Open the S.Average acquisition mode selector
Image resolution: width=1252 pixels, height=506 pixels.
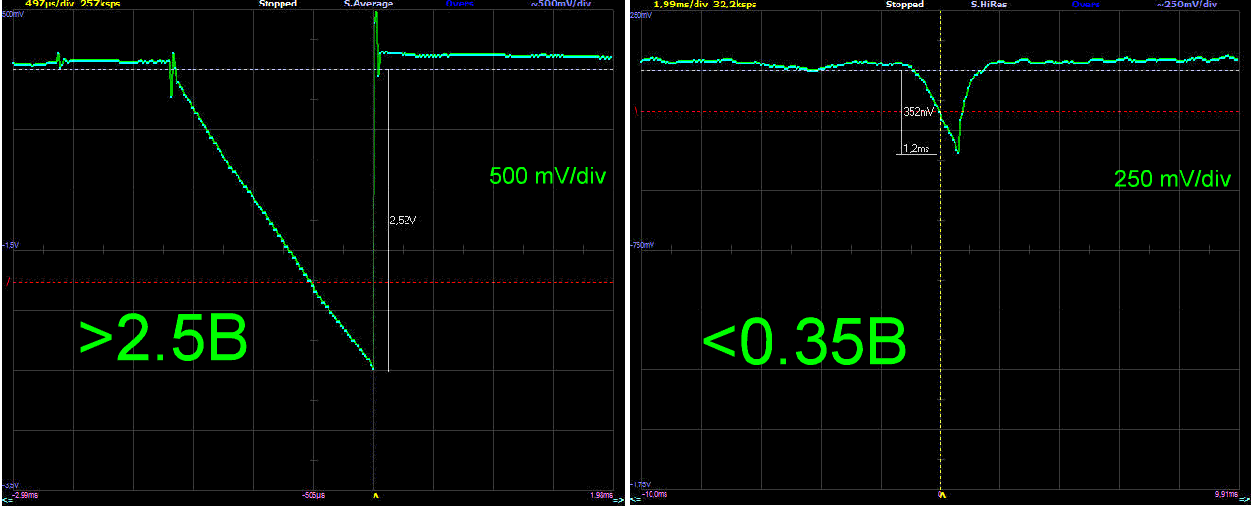click(368, 4)
